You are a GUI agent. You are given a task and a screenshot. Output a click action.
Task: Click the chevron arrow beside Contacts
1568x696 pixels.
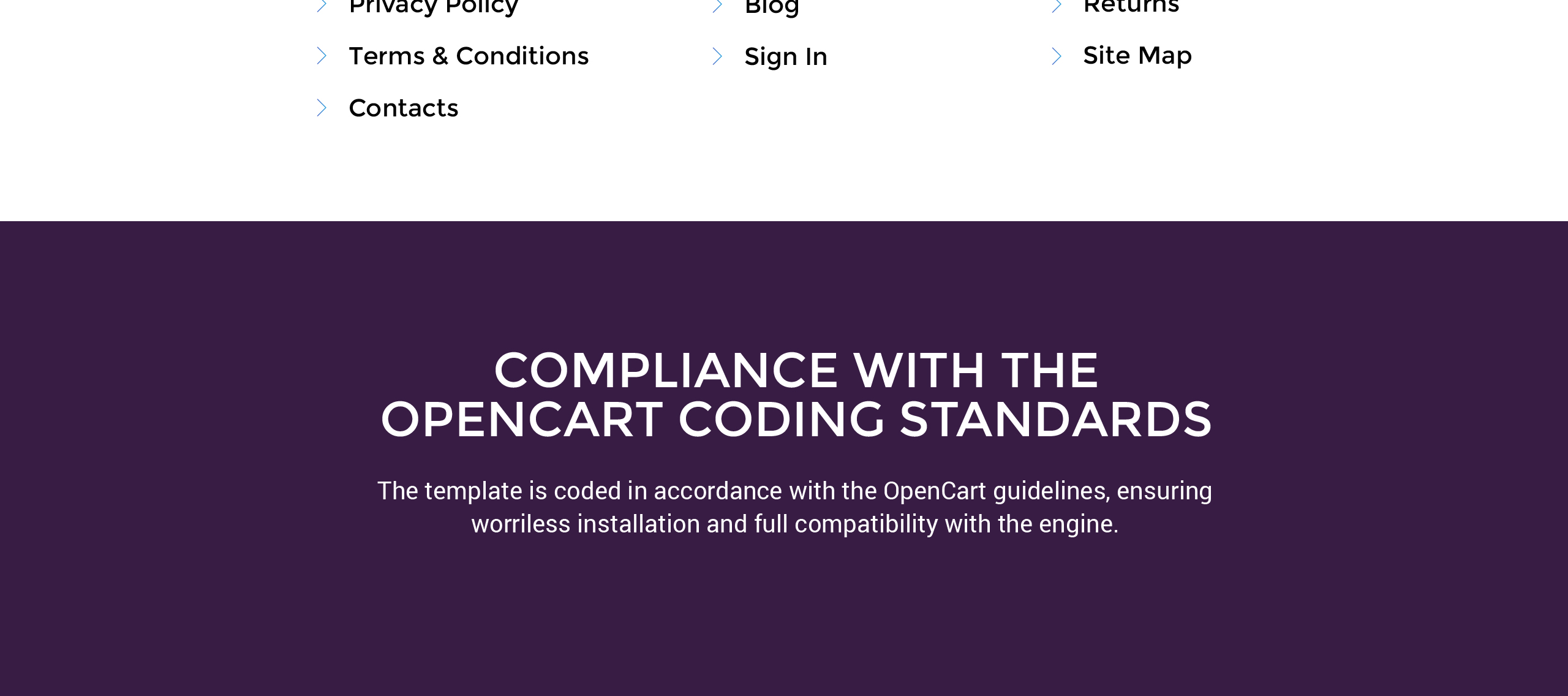(x=322, y=108)
